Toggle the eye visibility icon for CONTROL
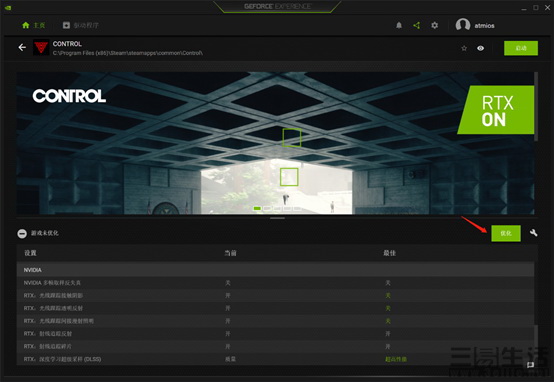554x382 pixels. click(x=481, y=48)
